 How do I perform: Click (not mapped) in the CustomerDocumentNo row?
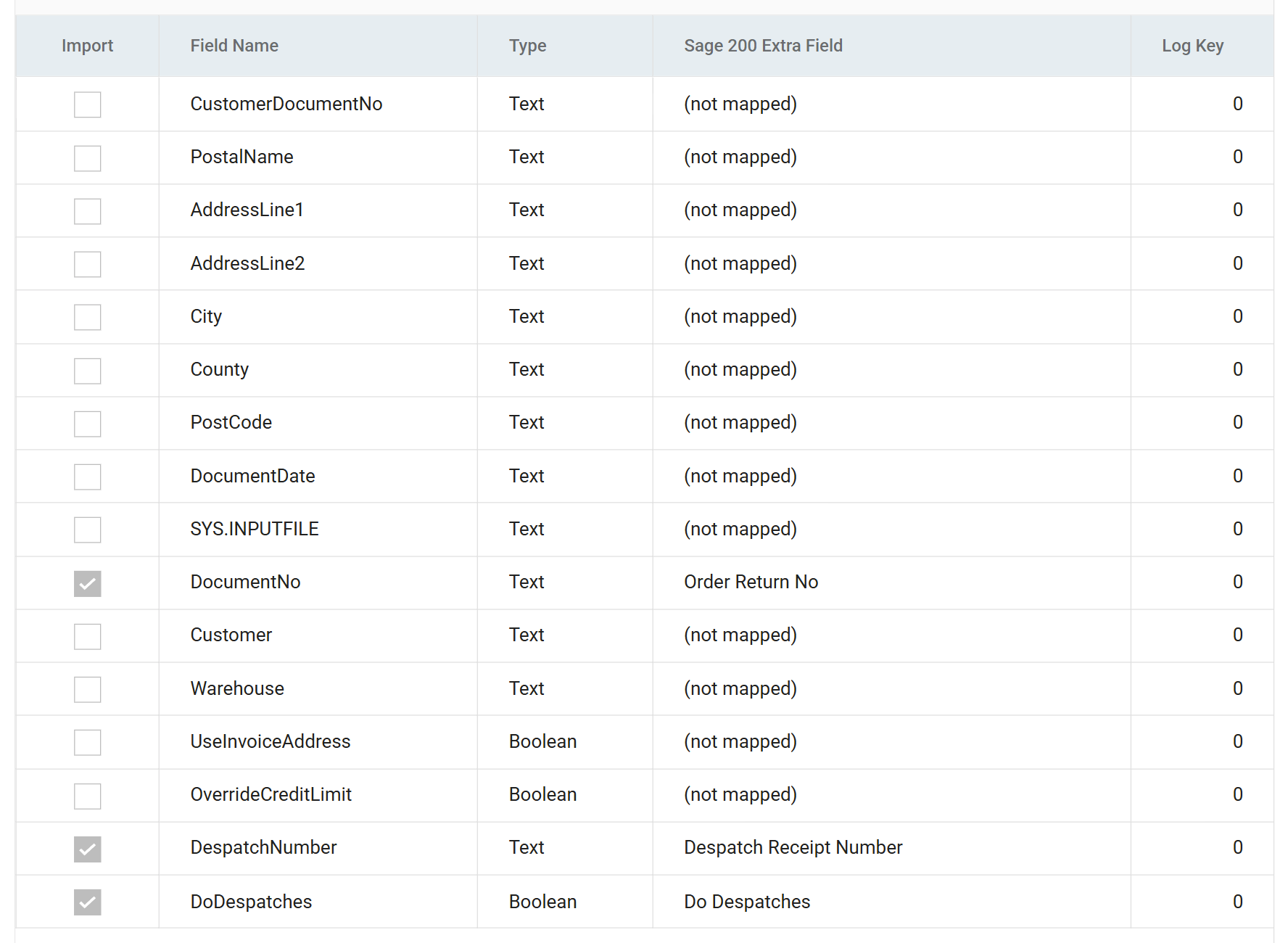tap(740, 104)
